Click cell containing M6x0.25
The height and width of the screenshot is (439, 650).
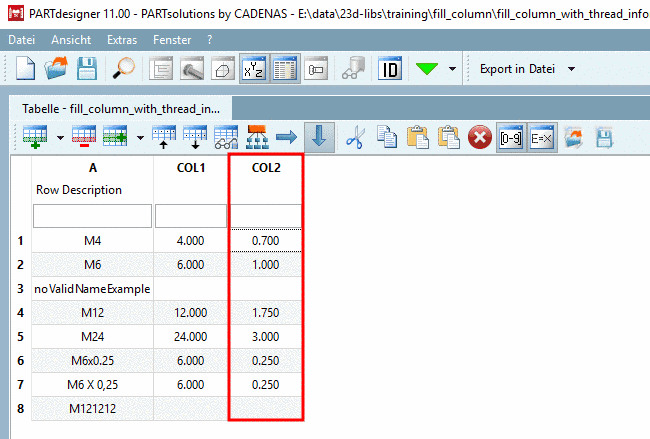pos(92,361)
